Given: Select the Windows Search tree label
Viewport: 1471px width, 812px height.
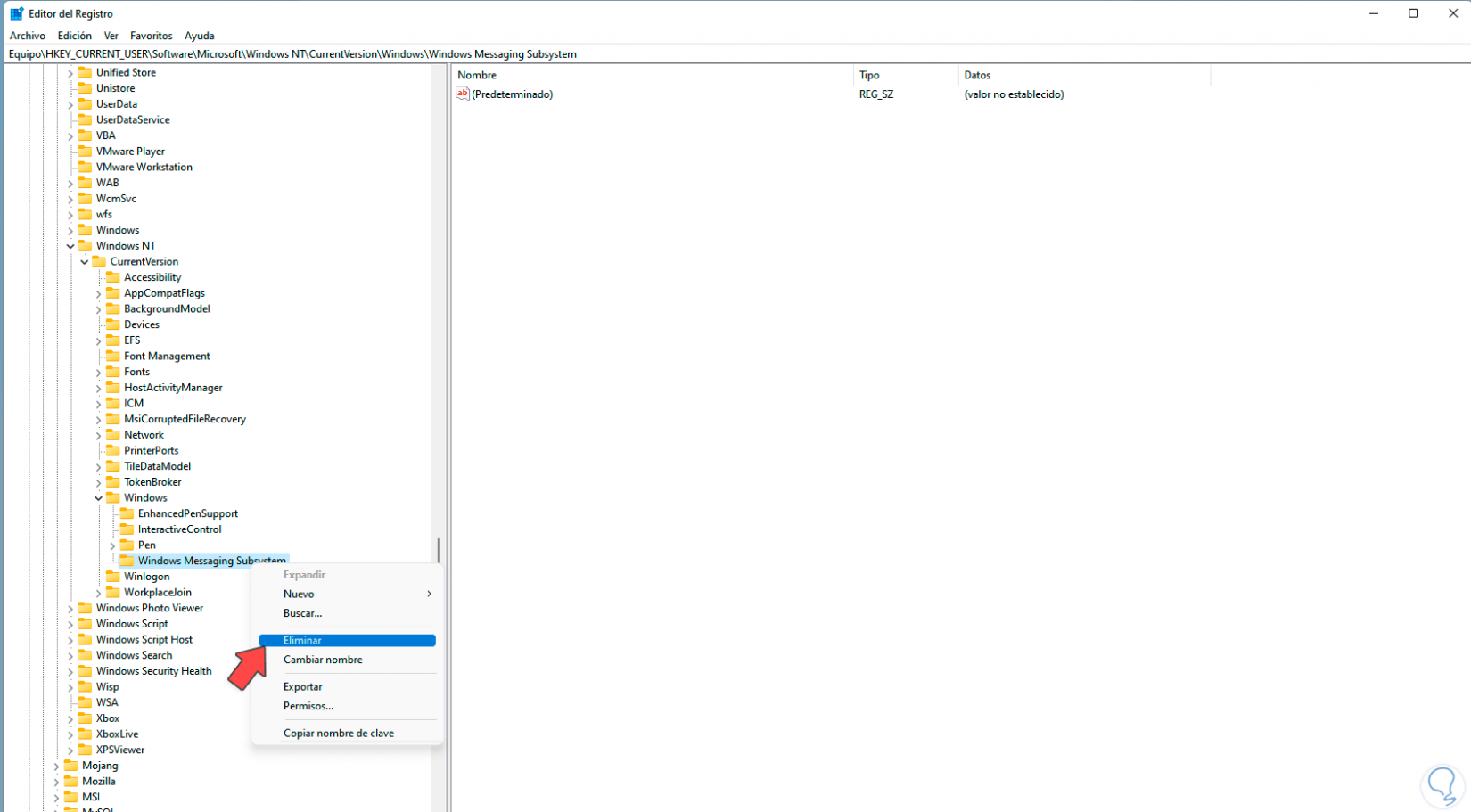Looking at the screenshot, I should tap(135, 655).
